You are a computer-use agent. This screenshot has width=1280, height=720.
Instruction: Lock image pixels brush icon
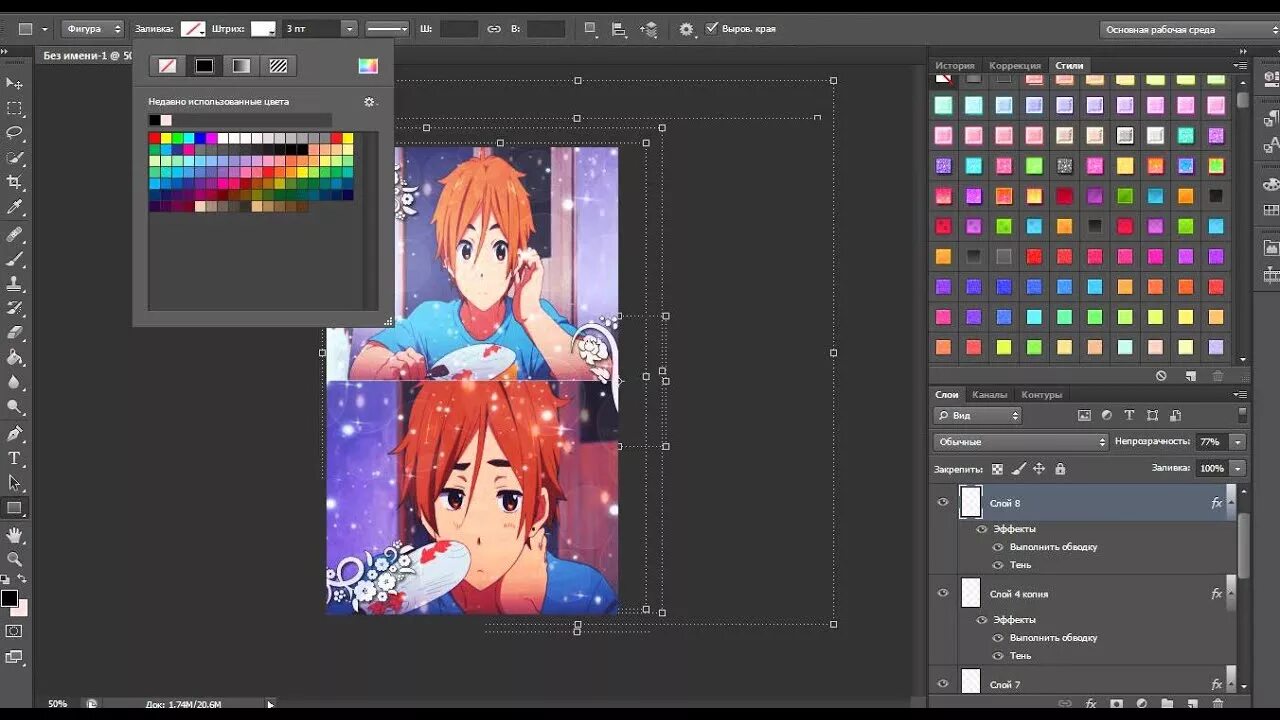(x=1019, y=468)
